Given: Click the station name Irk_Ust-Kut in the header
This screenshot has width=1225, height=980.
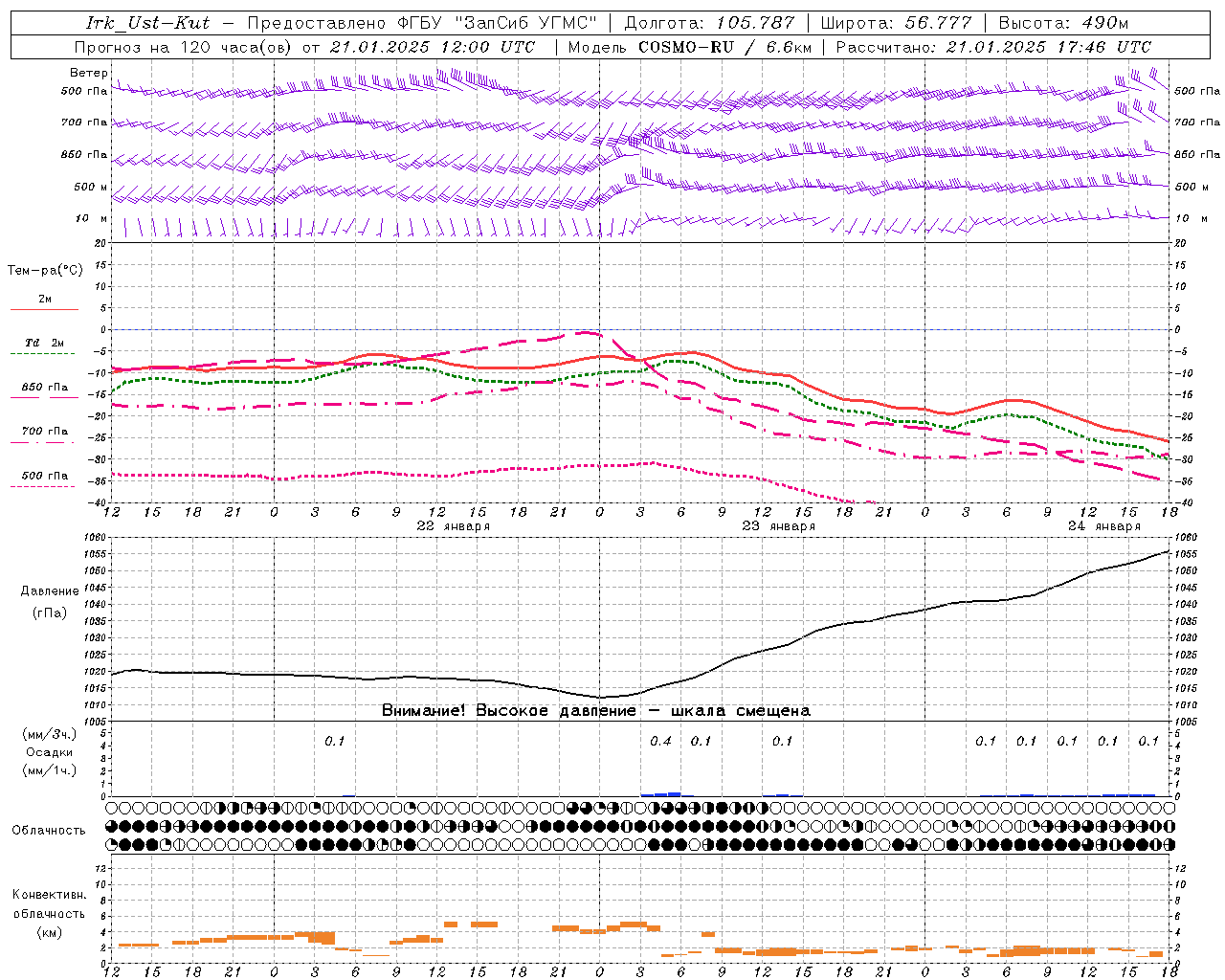Looking at the screenshot, I should coord(148,23).
